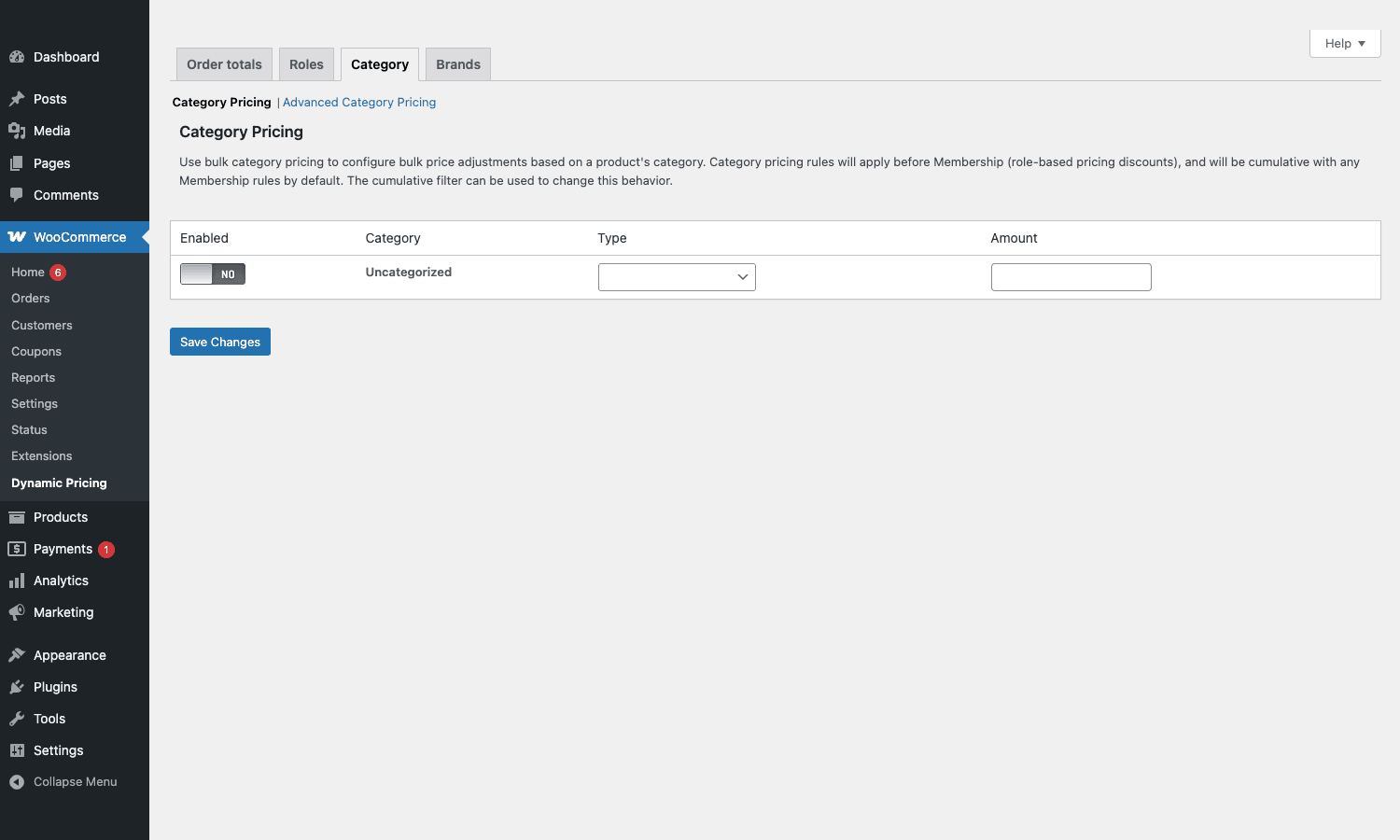This screenshot has width=1400, height=840.
Task: Click the red 6 badge beside Home
Action: click(58, 273)
